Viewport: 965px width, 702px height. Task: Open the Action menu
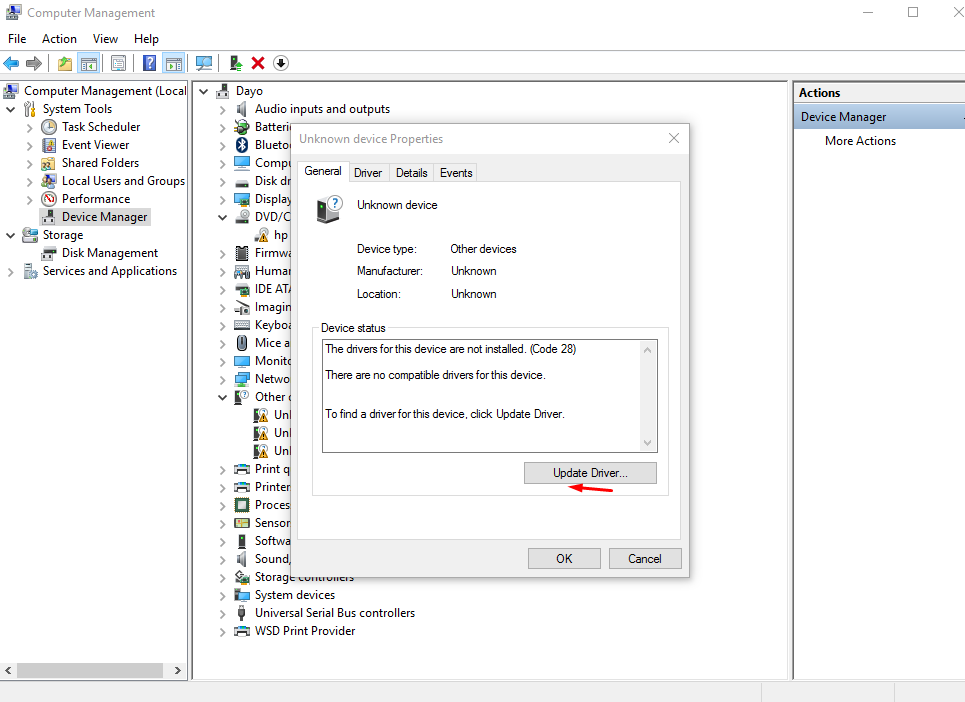point(59,38)
